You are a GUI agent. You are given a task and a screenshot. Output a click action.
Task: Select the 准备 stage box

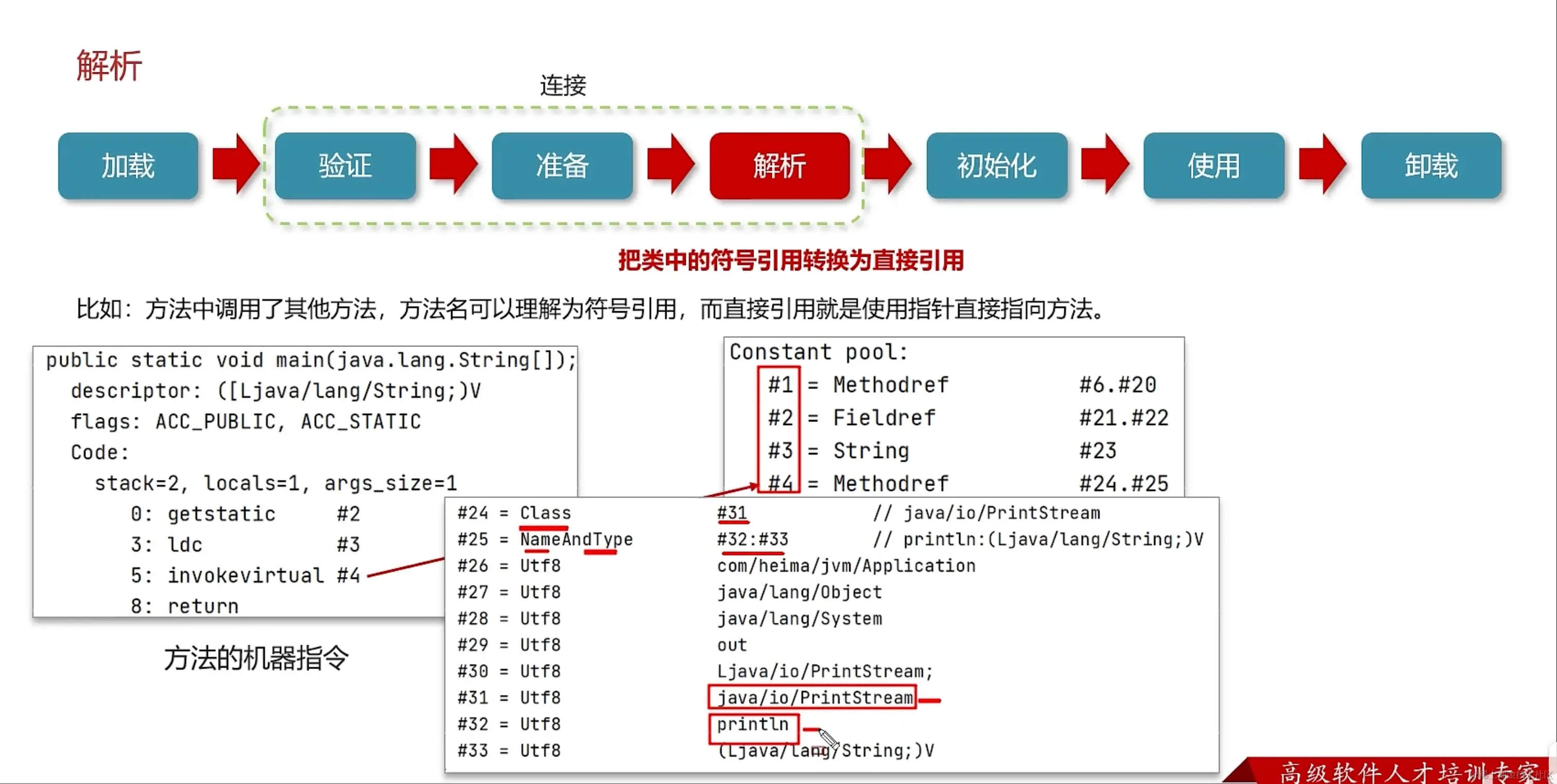tap(562, 166)
